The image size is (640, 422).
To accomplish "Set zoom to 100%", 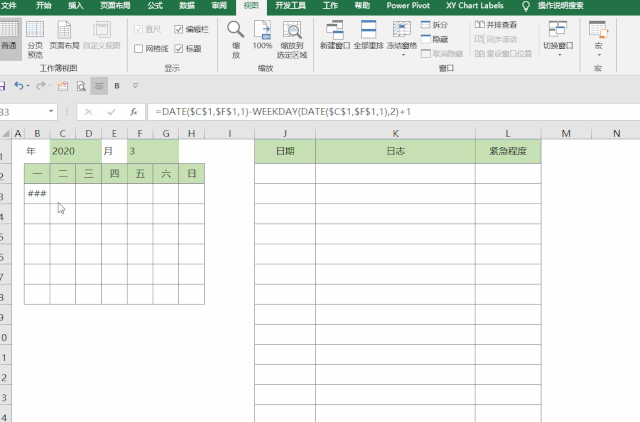I will click(262, 36).
